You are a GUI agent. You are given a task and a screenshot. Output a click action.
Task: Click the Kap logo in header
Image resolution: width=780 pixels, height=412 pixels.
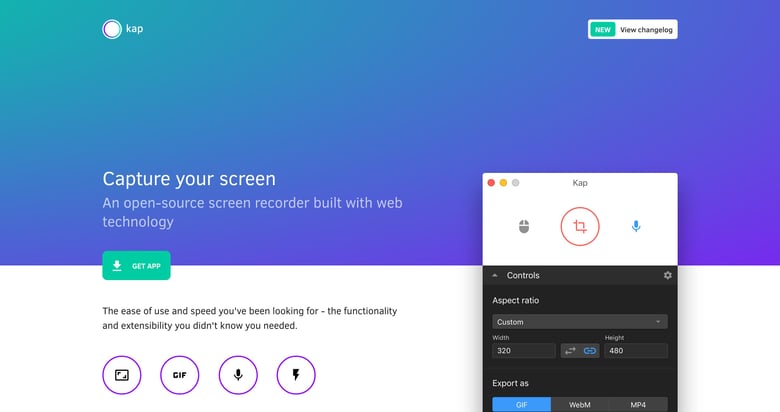tap(122, 29)
